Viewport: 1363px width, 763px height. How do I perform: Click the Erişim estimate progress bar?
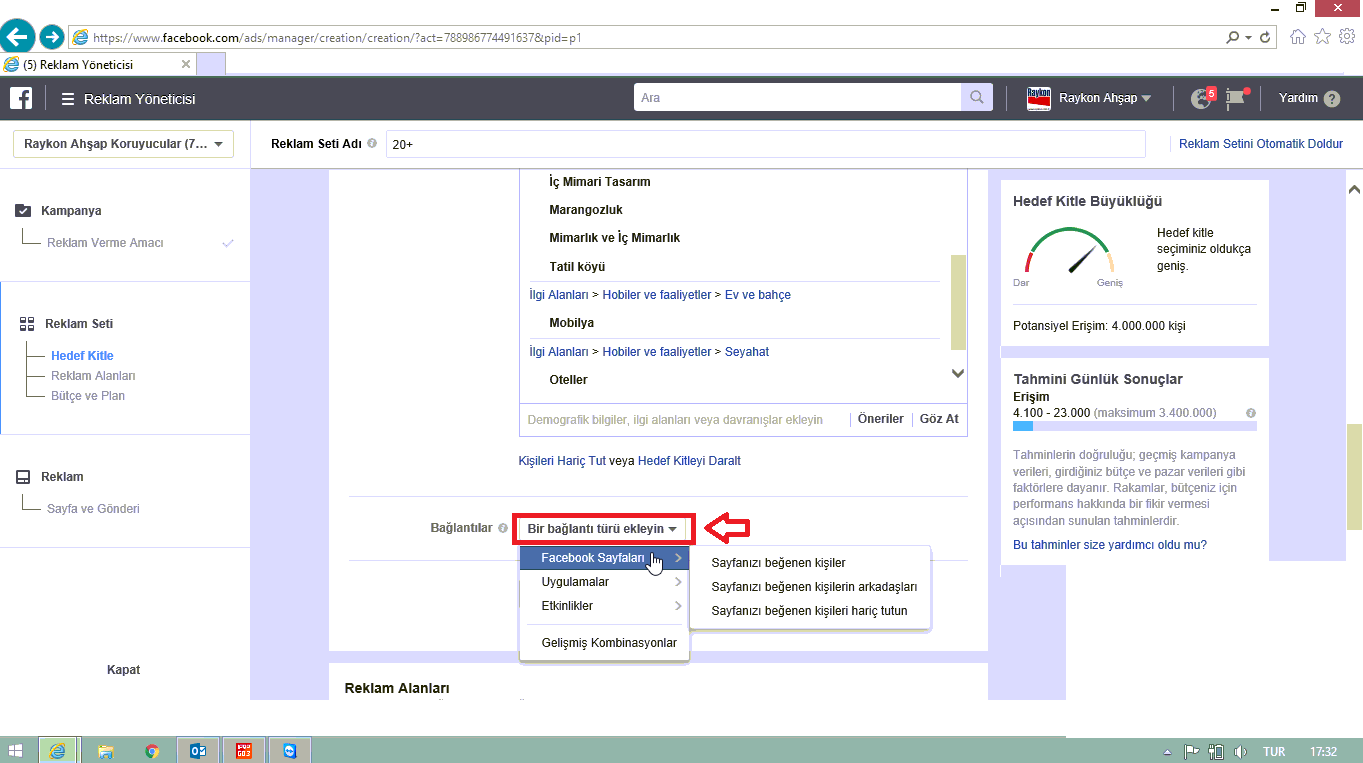1134,426
